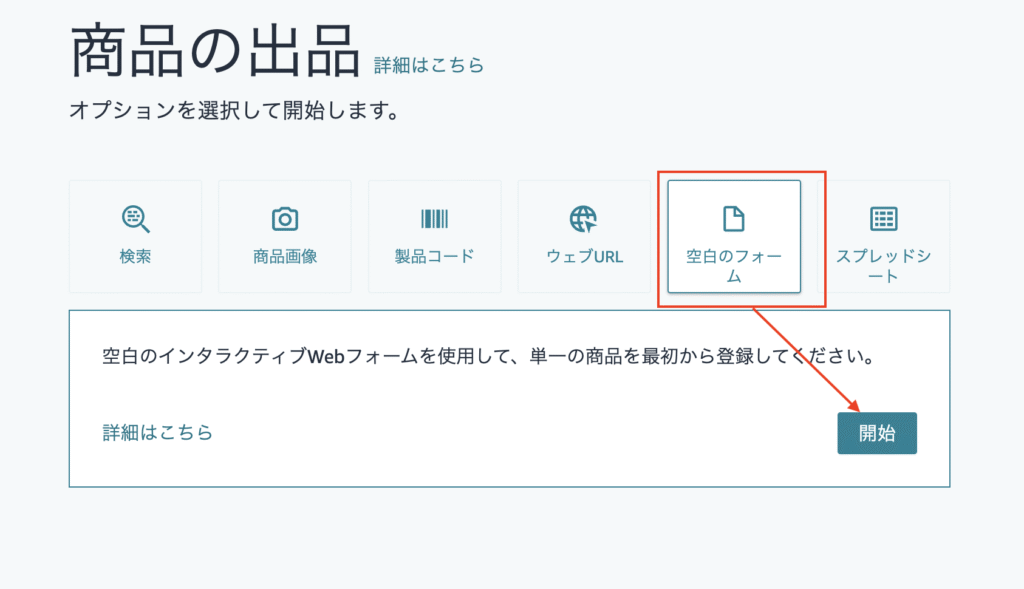Click the empty page background below the panel

coord(500,540)
